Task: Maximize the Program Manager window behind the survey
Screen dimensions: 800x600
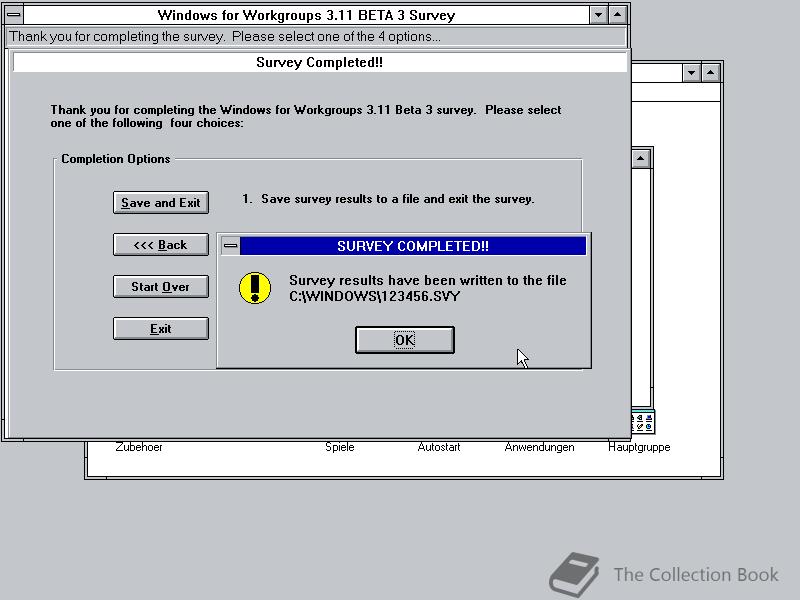Action: coord(711,73)
